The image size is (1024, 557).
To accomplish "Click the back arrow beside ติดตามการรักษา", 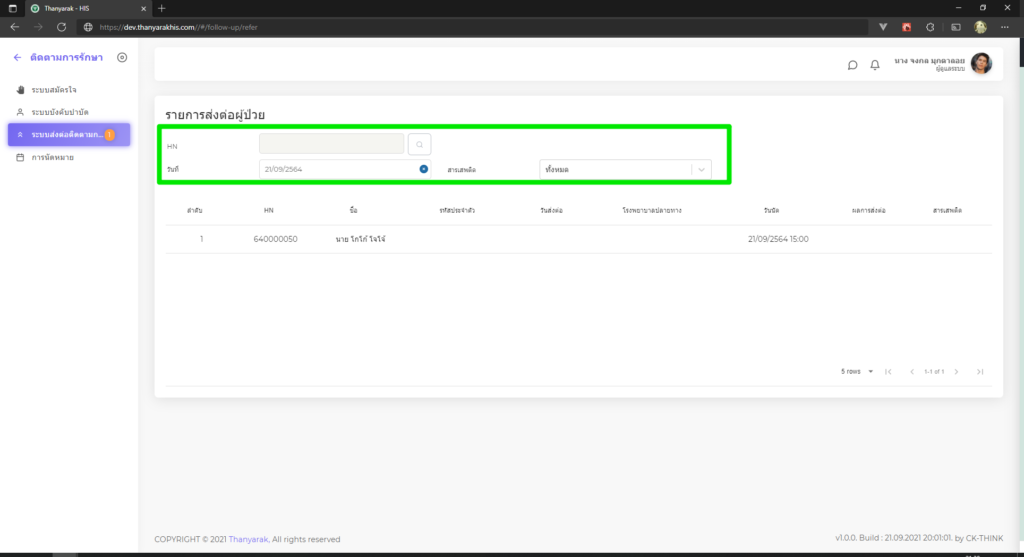I will point(17,57).
